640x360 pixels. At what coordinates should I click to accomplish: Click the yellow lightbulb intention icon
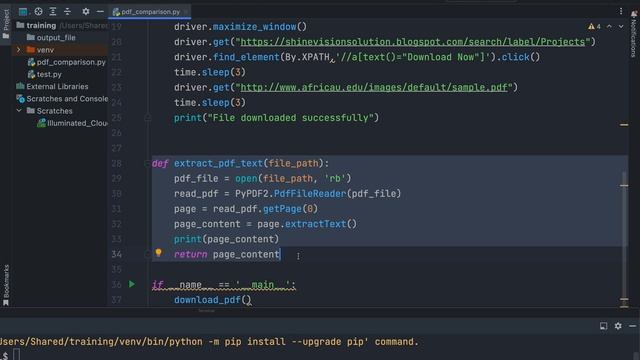tap(158, 253)
